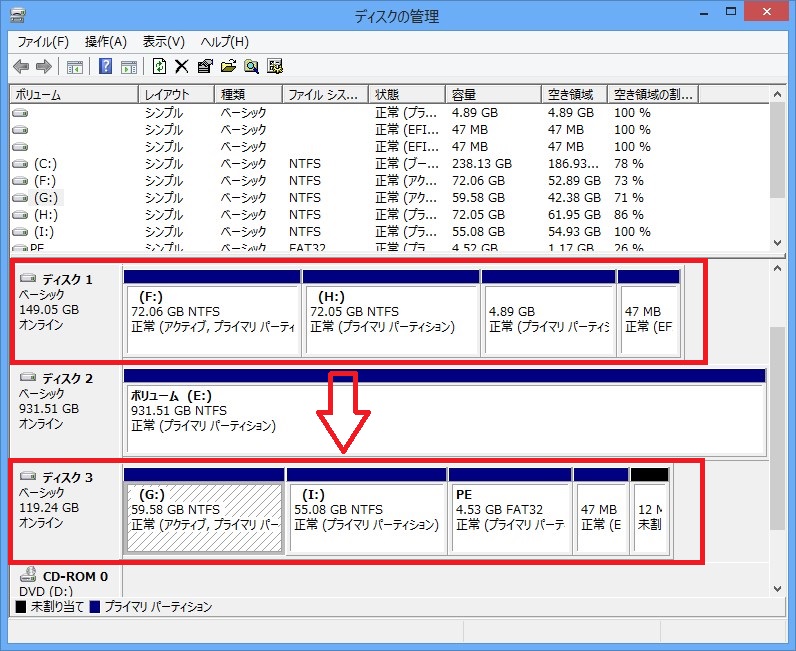Toggle the console tree pane icon

point(75,67)
